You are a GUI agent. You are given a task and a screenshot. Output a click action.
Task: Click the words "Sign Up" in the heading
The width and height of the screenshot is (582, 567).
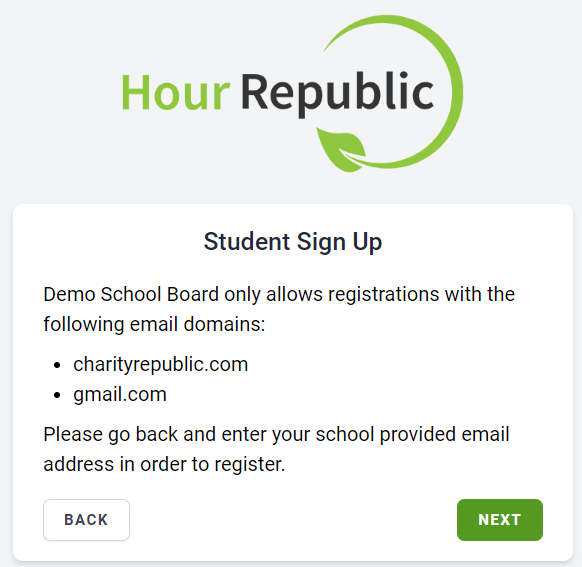(339, 242)
